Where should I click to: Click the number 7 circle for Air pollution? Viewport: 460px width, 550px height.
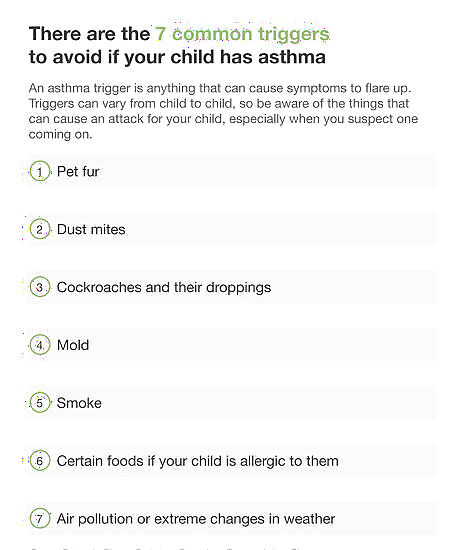point(40,518)
